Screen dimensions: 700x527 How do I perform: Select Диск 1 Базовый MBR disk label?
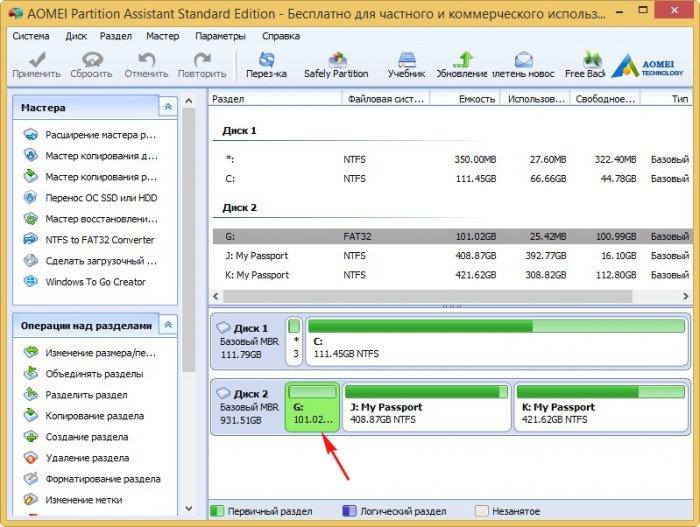248,341
